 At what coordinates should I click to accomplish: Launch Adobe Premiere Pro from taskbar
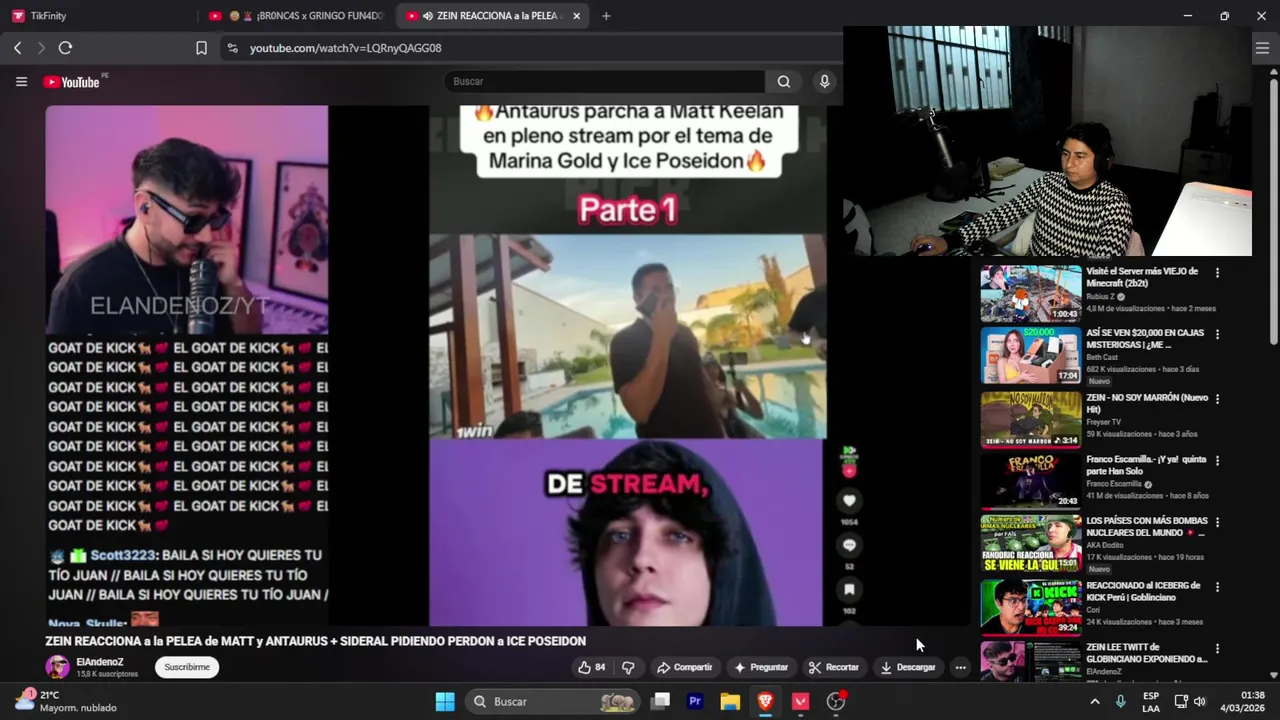point(695,701)
